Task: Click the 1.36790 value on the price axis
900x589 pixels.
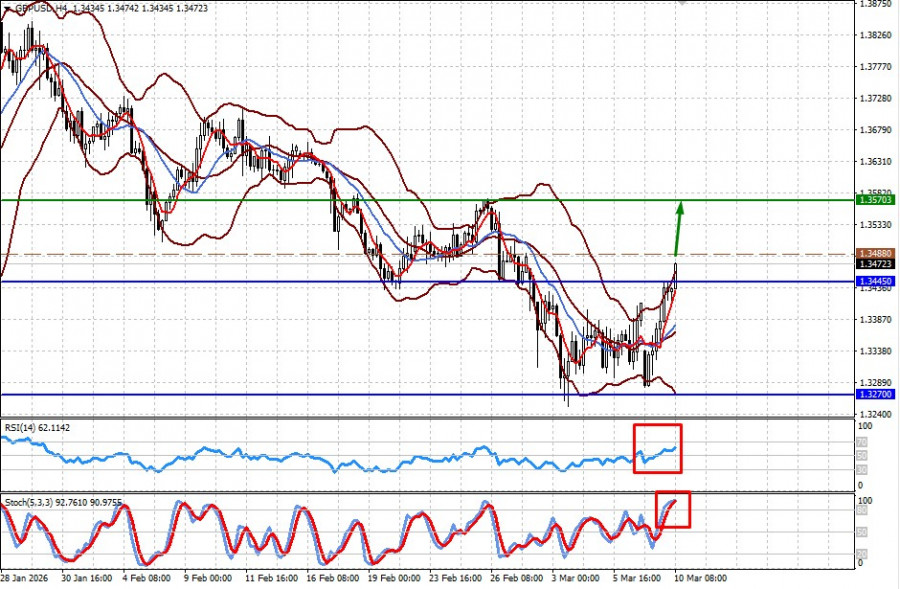Action: (x=876, y=130)
